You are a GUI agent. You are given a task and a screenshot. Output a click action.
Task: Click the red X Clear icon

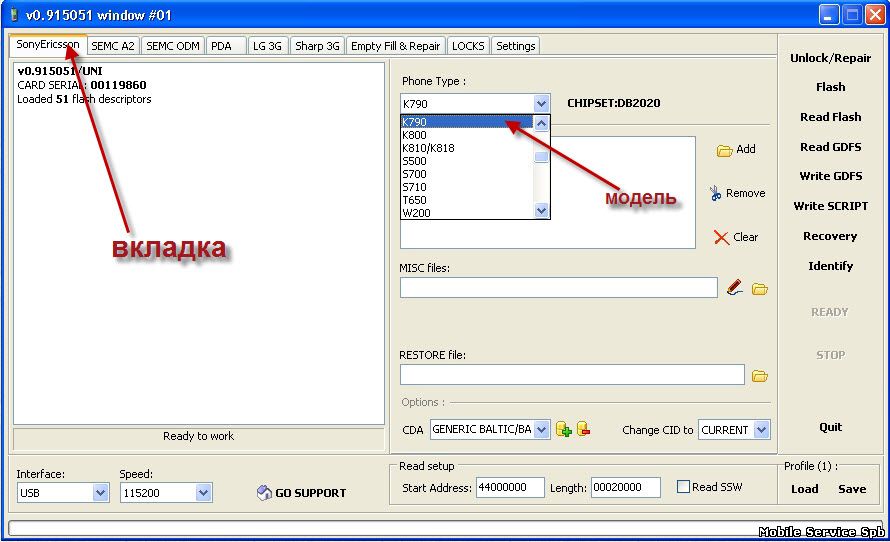click(721, 237)
